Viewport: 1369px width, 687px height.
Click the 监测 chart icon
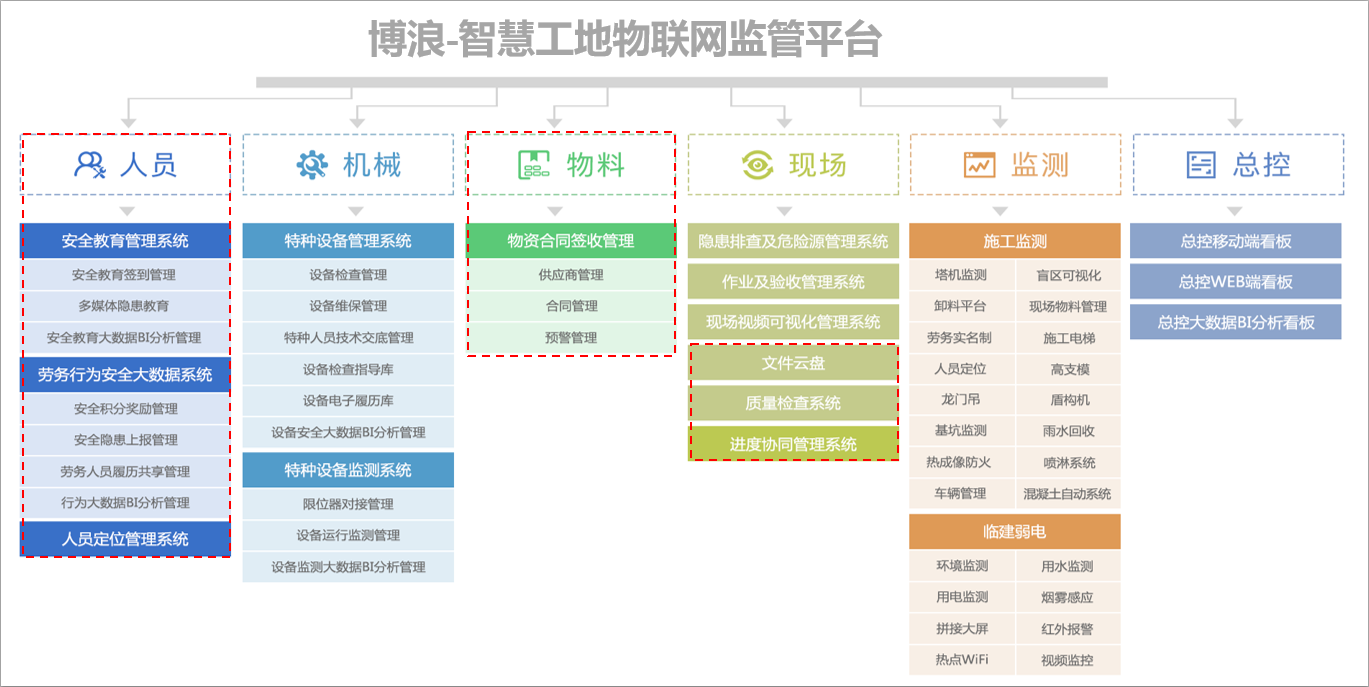point(979,164)
